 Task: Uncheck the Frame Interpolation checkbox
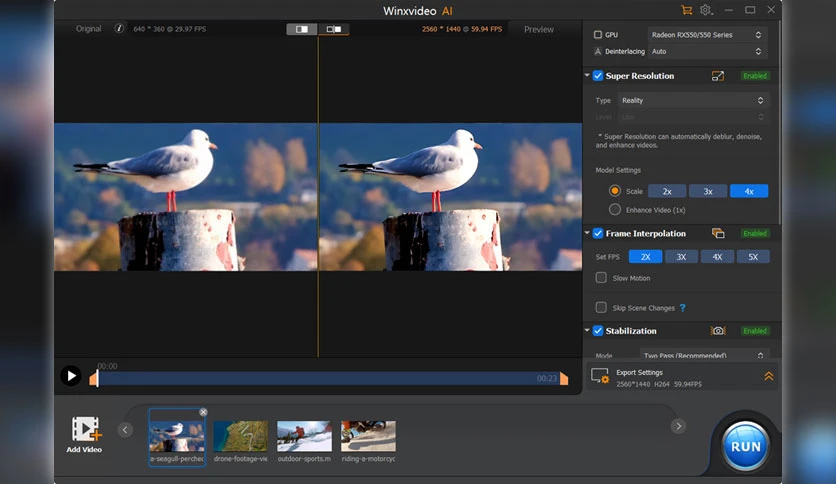click(598, 233)
